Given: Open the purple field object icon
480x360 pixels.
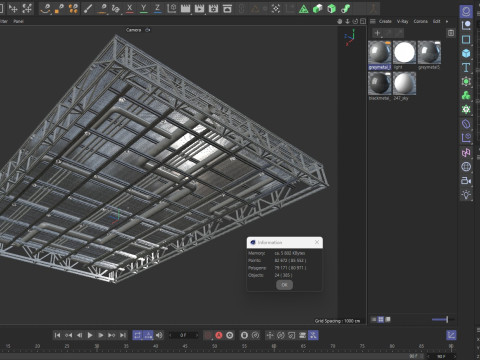Looking at the screenshot, I should click(x=466, y=138).
